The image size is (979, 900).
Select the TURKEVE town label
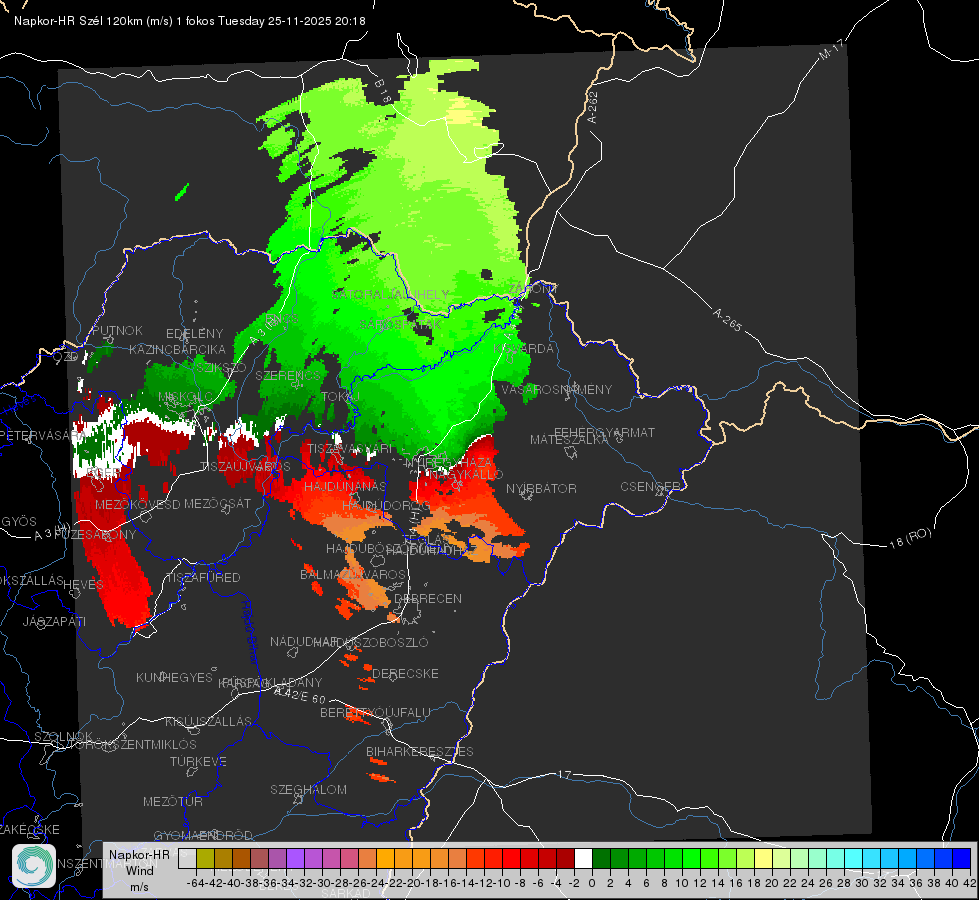[198, 762]
